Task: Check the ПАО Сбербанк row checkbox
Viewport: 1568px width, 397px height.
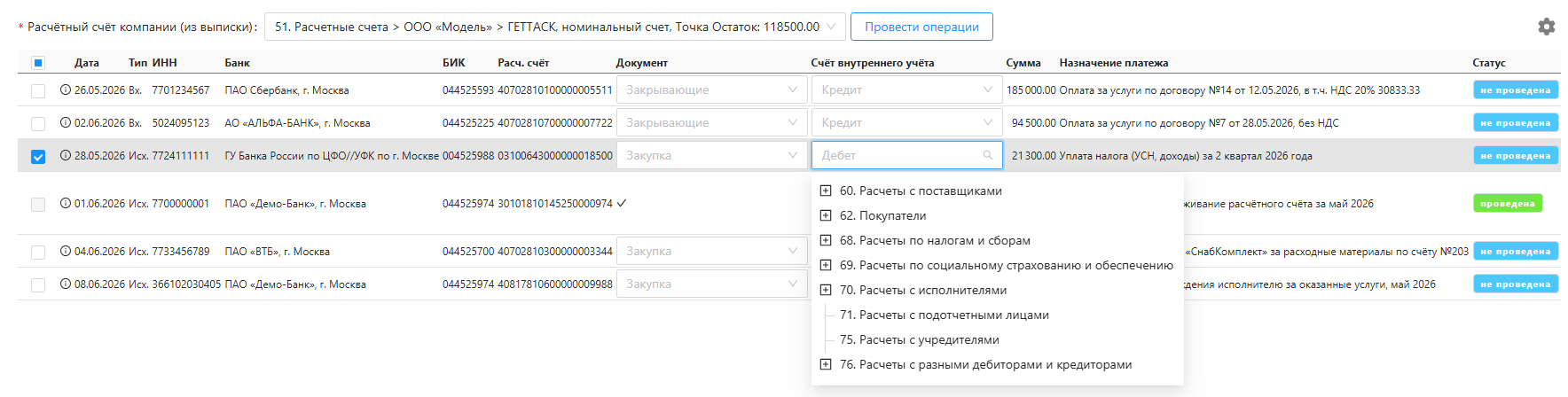Action: point(38,90)
